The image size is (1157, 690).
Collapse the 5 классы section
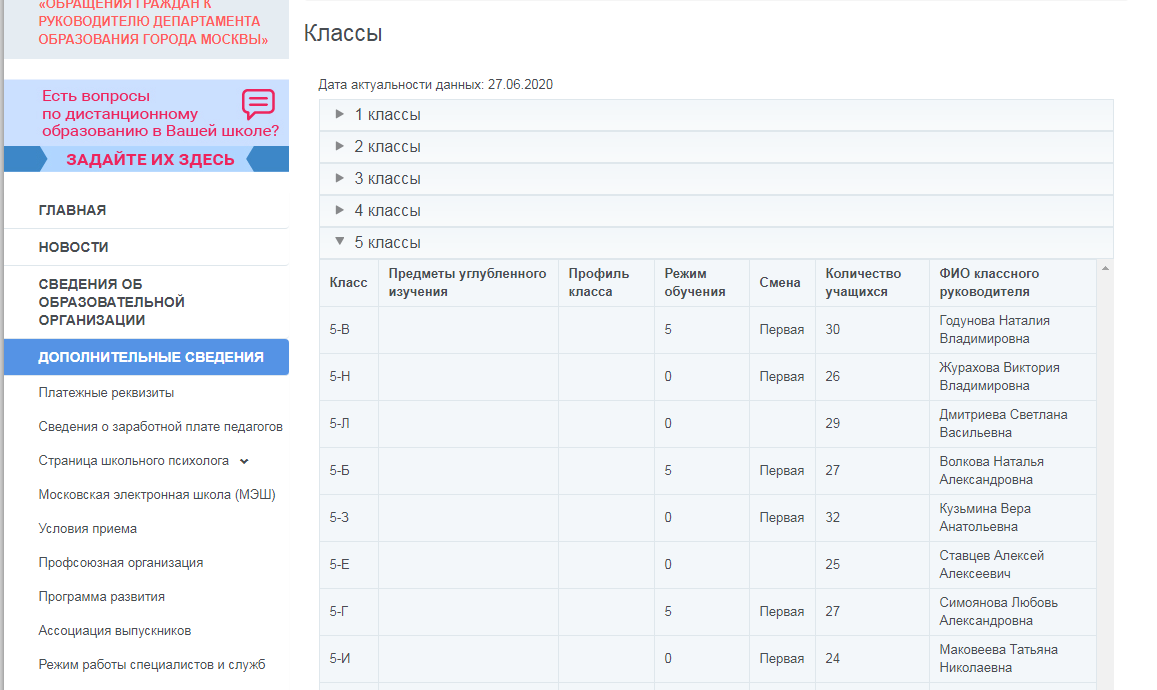(x=716, y=243)
